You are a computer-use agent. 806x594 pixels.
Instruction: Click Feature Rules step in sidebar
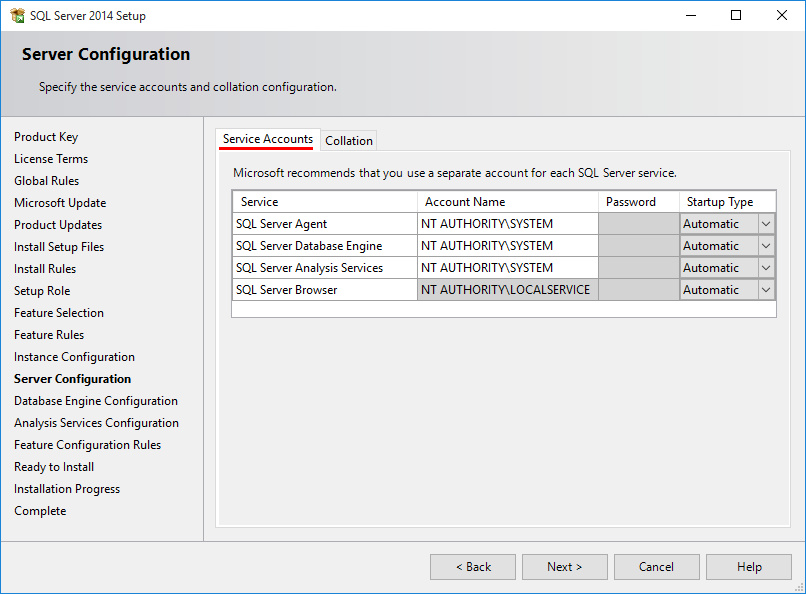coord(49,335)
